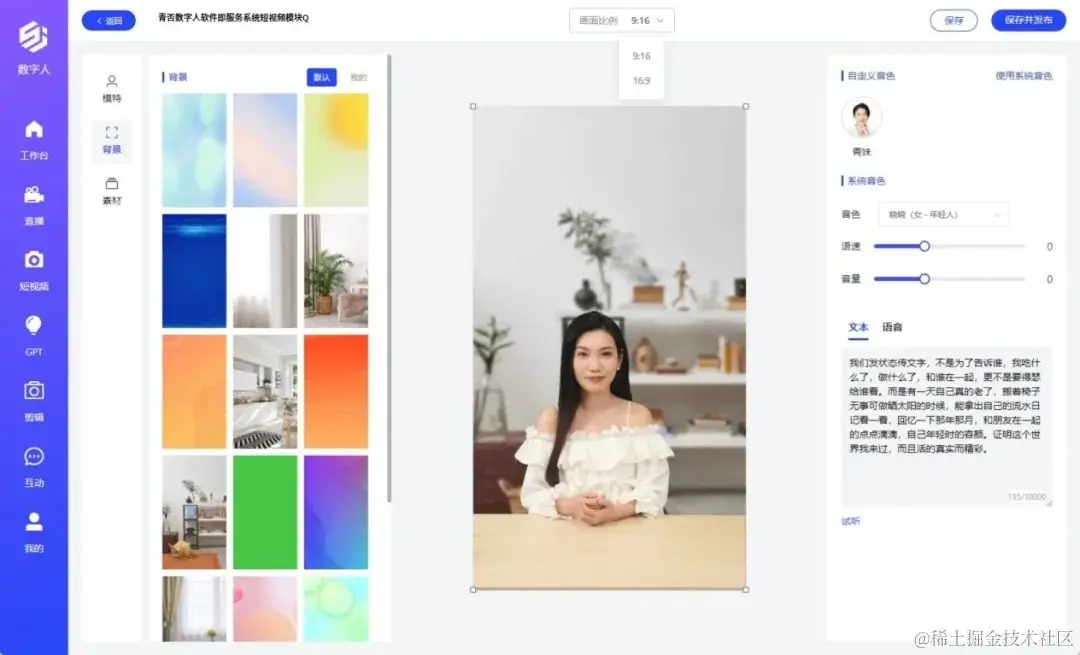This screenshot has height=655, width=1080.
Task: Click the 使用系统音色 link
Action: [1024, 76]
